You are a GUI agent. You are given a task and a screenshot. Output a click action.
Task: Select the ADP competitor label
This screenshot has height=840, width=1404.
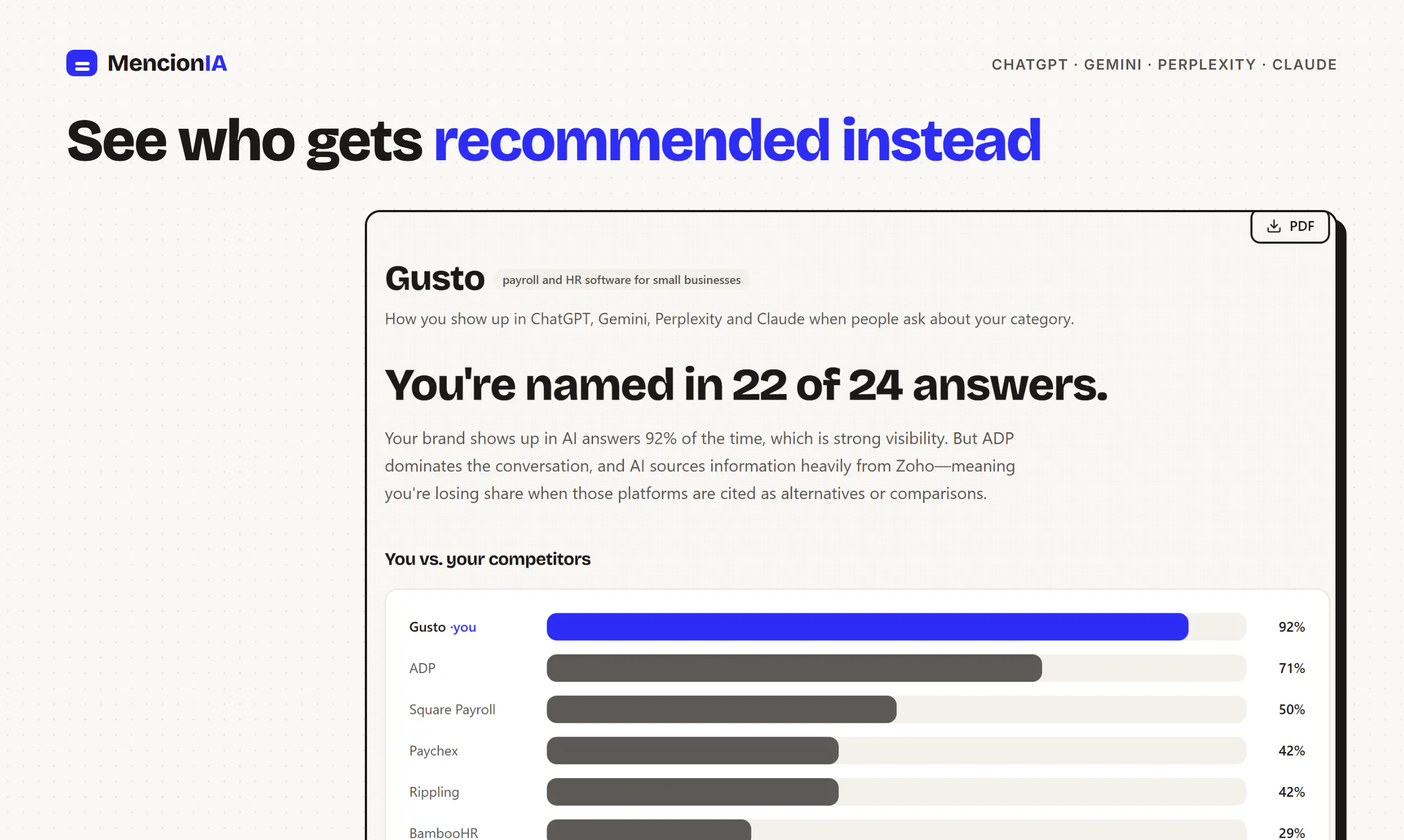coord(422,669)
